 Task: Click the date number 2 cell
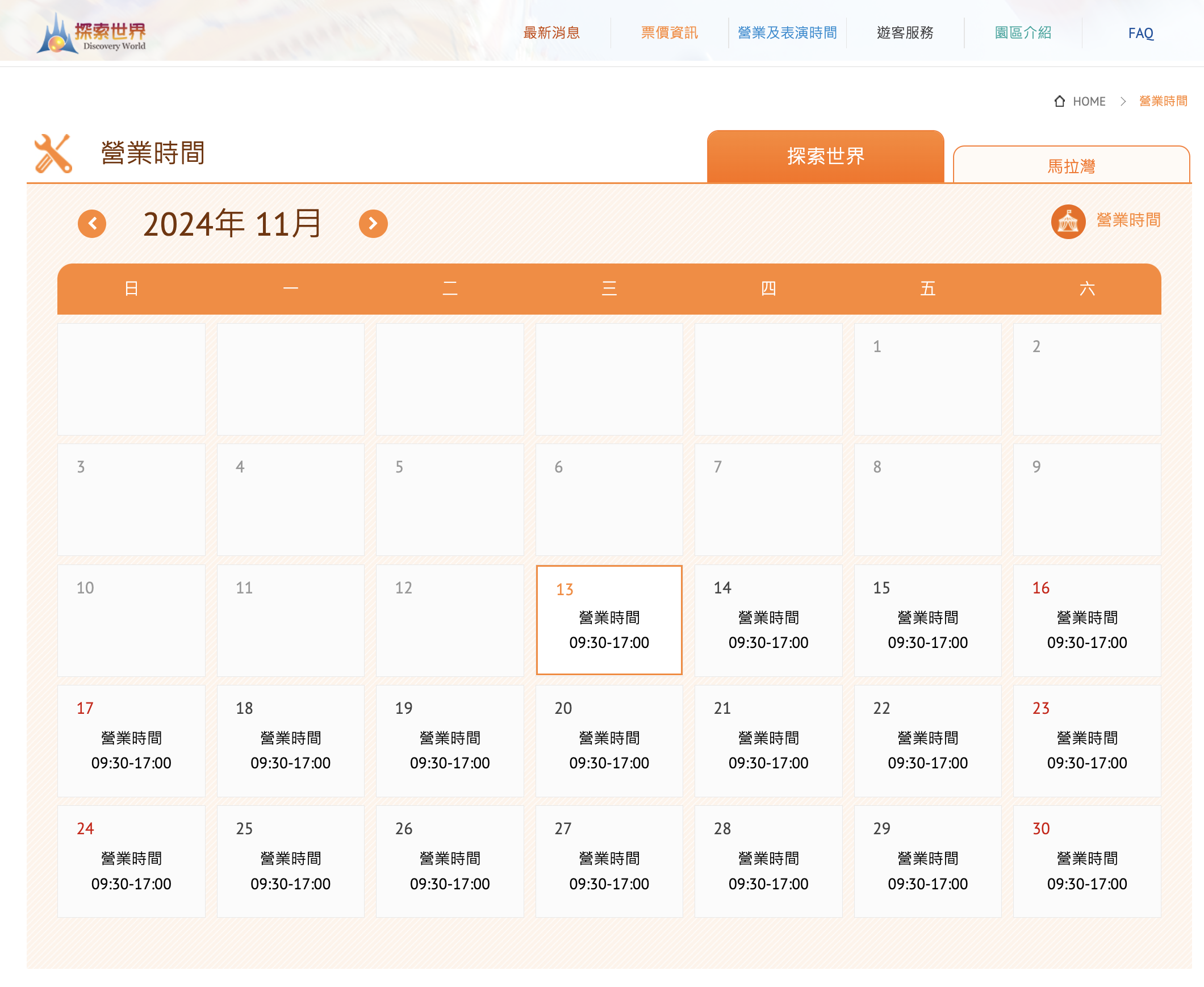coord(1086,379)
